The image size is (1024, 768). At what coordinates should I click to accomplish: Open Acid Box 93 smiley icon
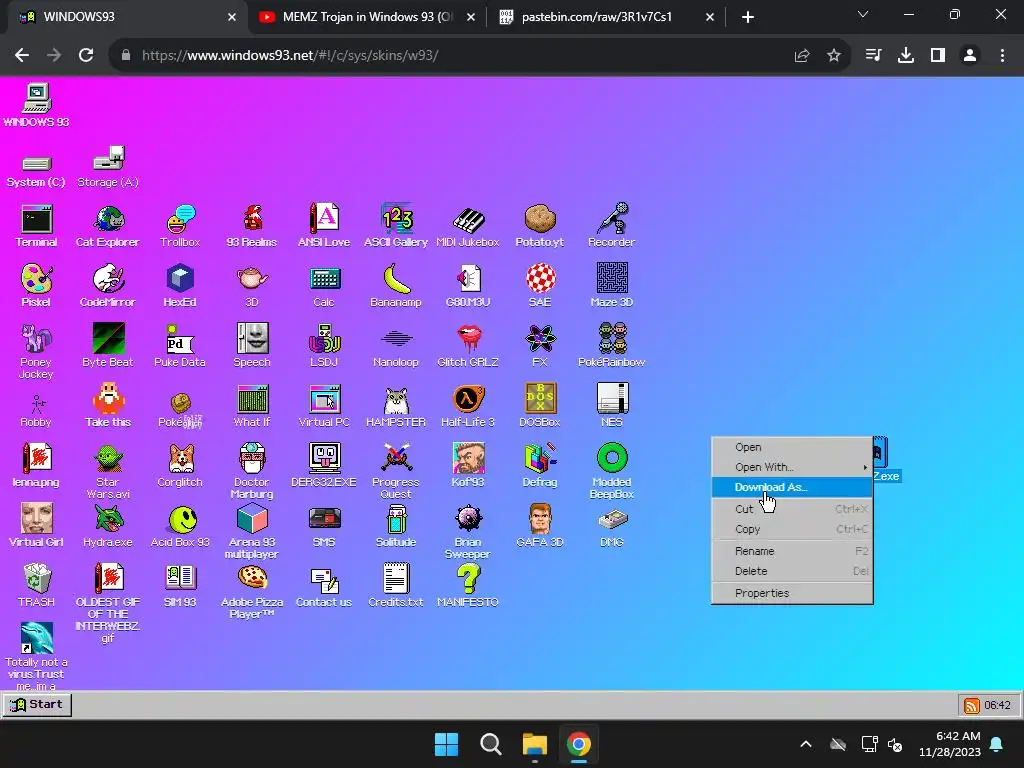point(180,526)
